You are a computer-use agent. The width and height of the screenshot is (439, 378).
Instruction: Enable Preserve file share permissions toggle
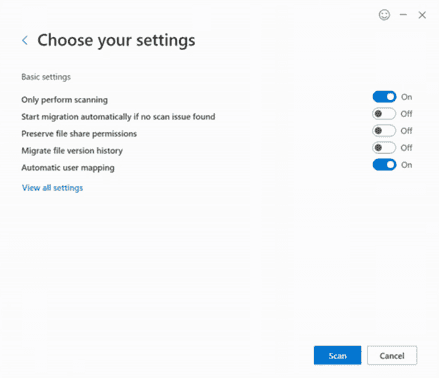(384, 131)
